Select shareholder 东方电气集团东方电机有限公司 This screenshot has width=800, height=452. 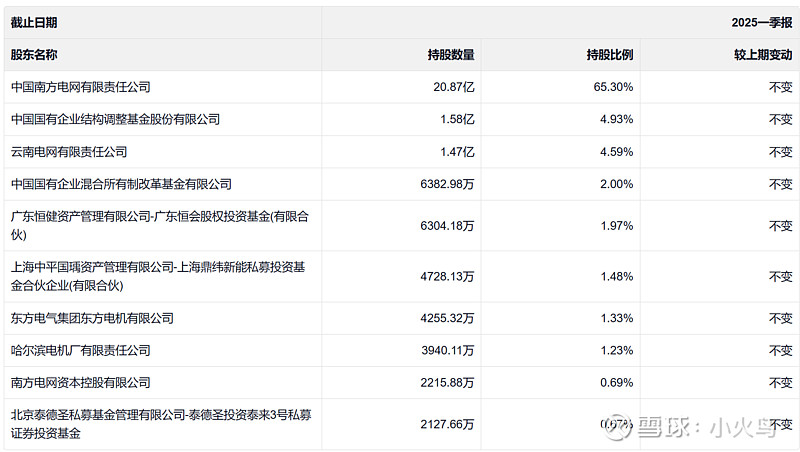(92, 318)
